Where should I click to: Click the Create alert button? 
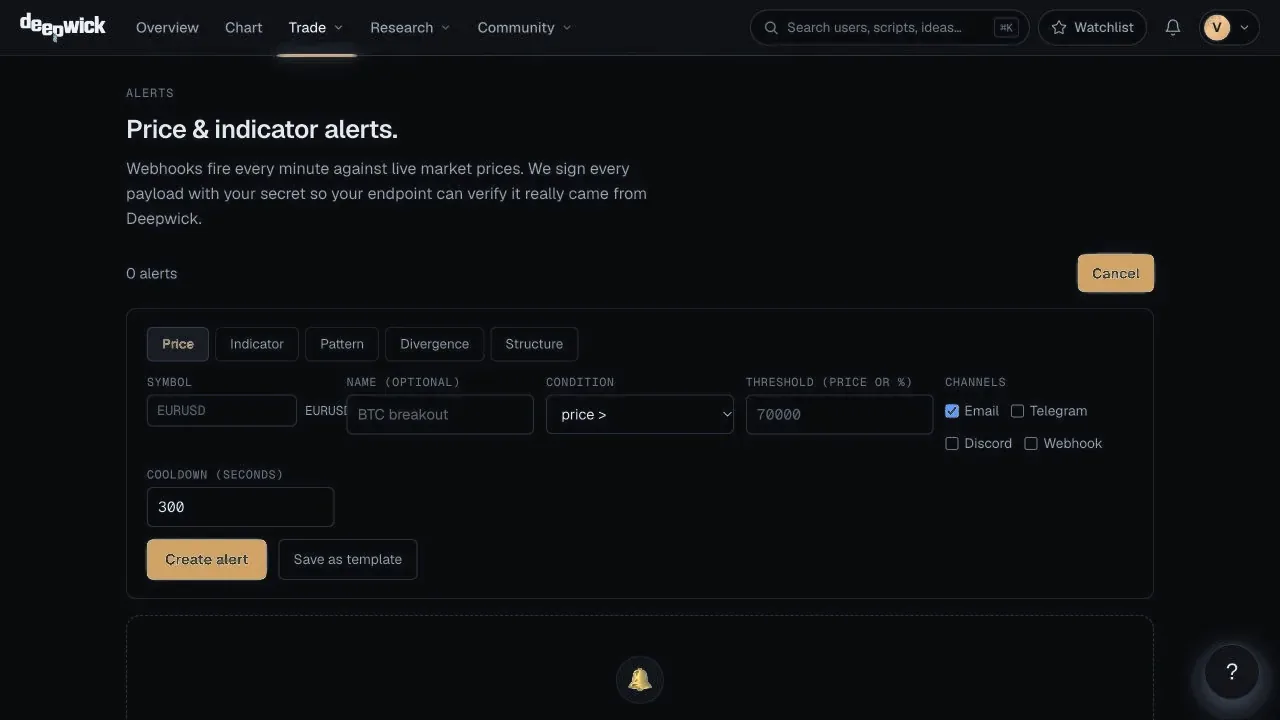[207, 560]
